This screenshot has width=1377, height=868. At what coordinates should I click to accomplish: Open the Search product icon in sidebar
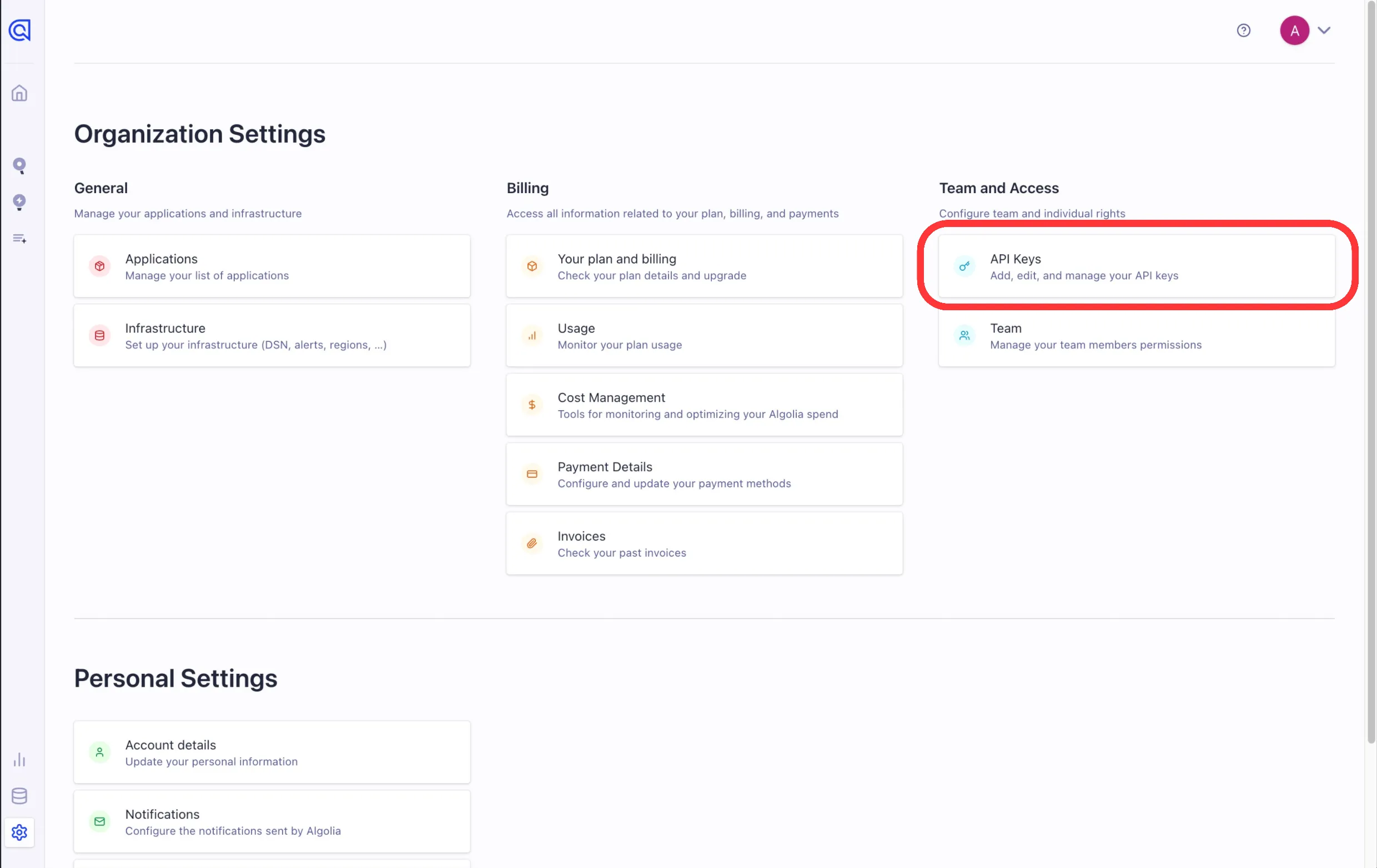click(x=19, y=166)
